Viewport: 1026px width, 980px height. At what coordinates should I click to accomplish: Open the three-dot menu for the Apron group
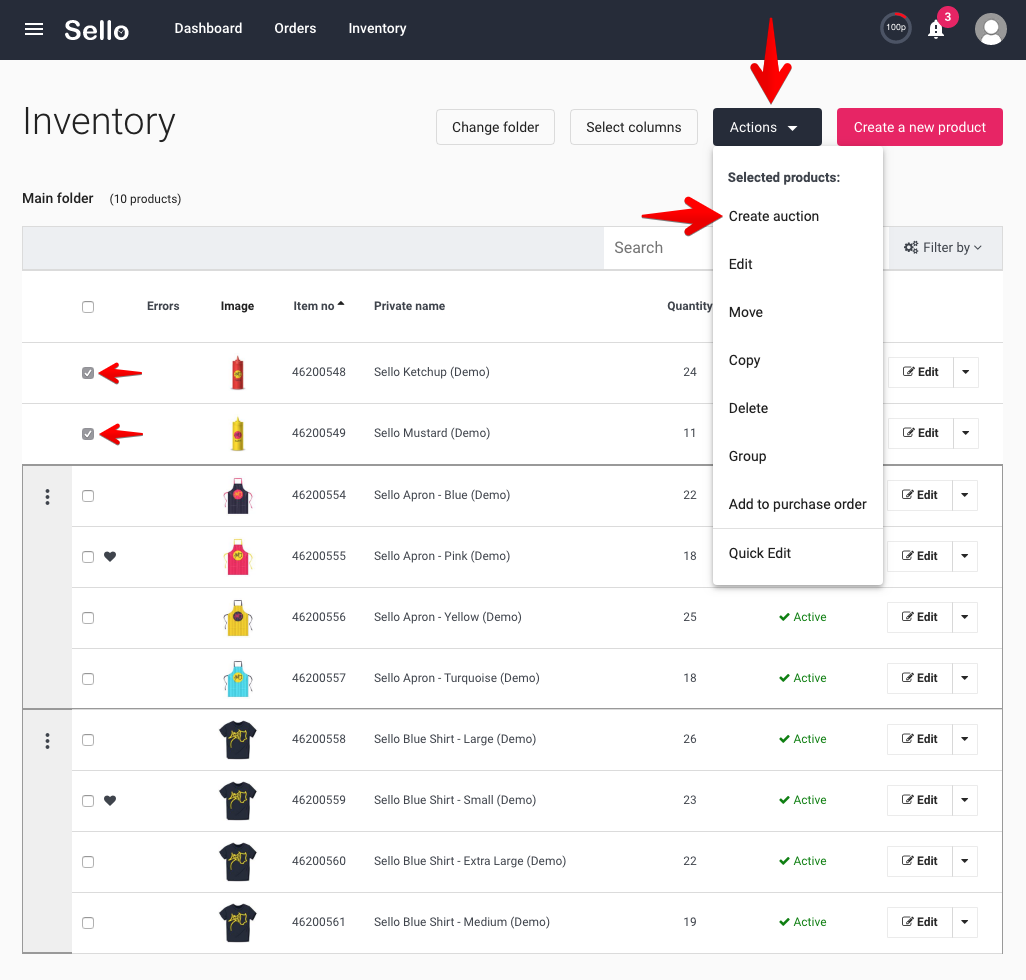(47, 497)
